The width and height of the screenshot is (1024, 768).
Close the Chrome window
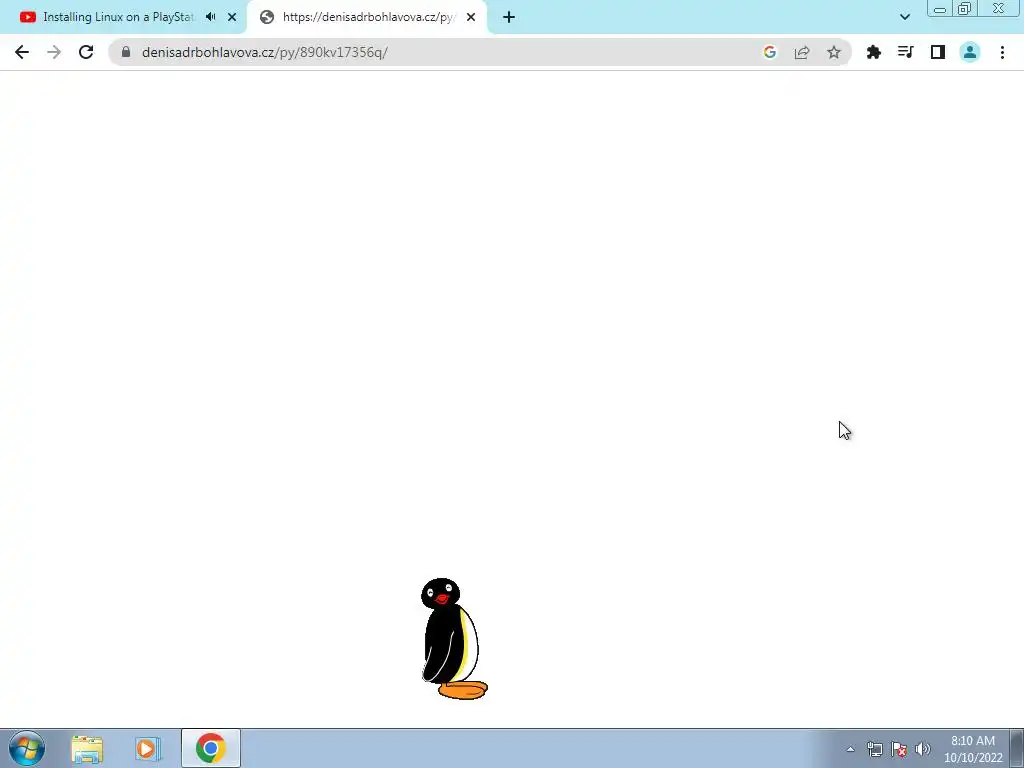pos(998,9)
